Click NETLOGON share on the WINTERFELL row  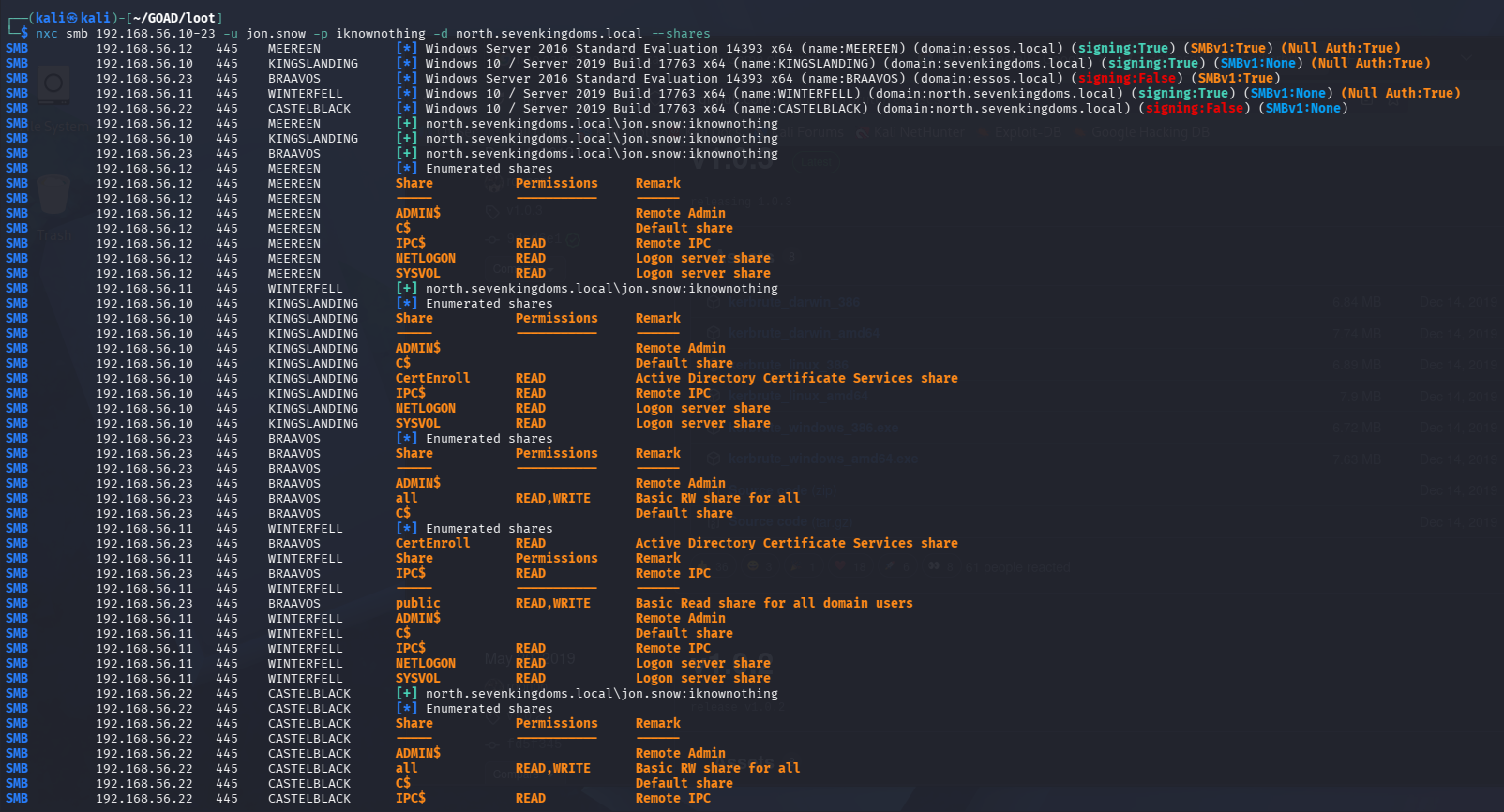tap(426, 663)
